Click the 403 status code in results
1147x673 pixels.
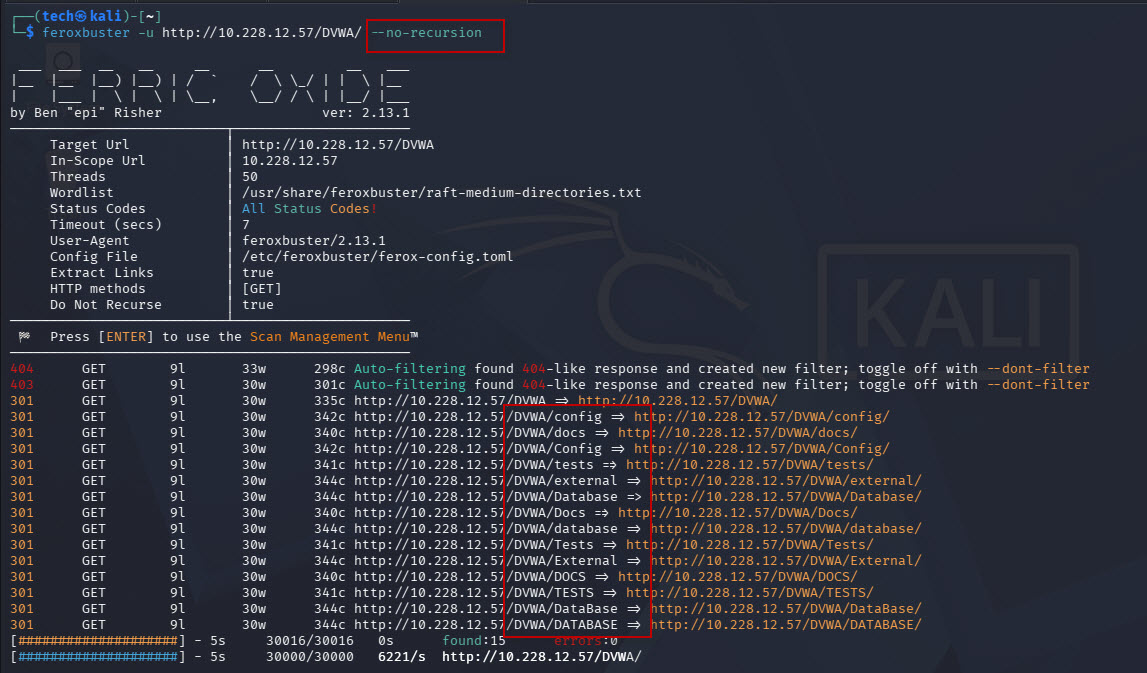(x=22, y=385)
